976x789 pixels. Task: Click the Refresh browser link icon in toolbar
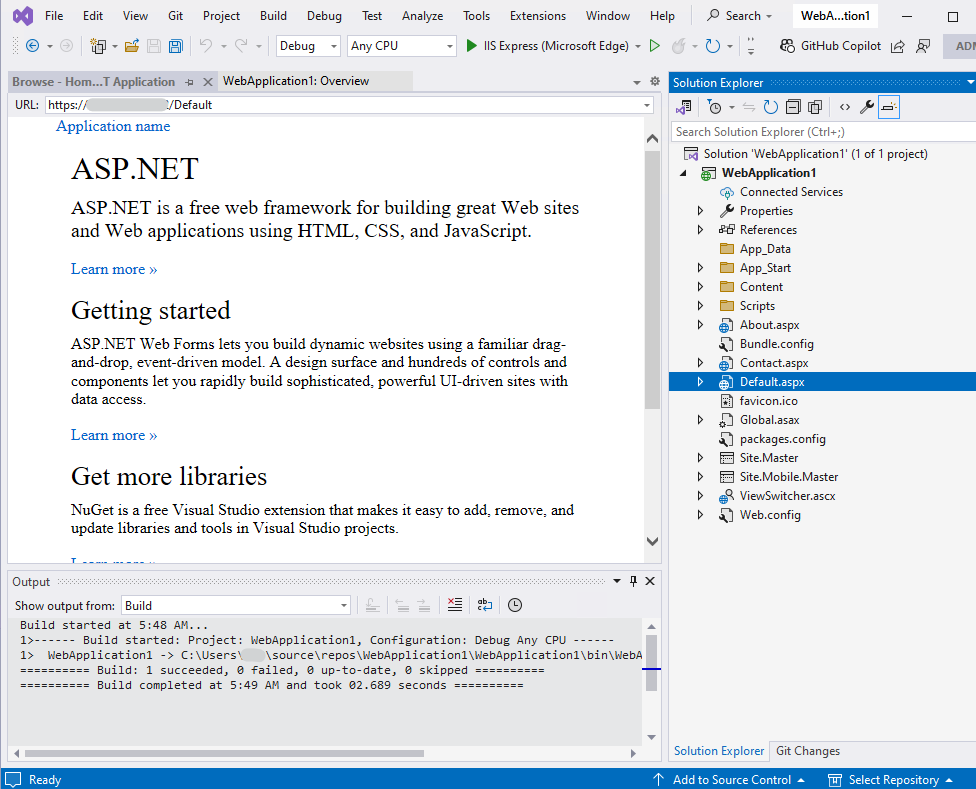point(713,45)
